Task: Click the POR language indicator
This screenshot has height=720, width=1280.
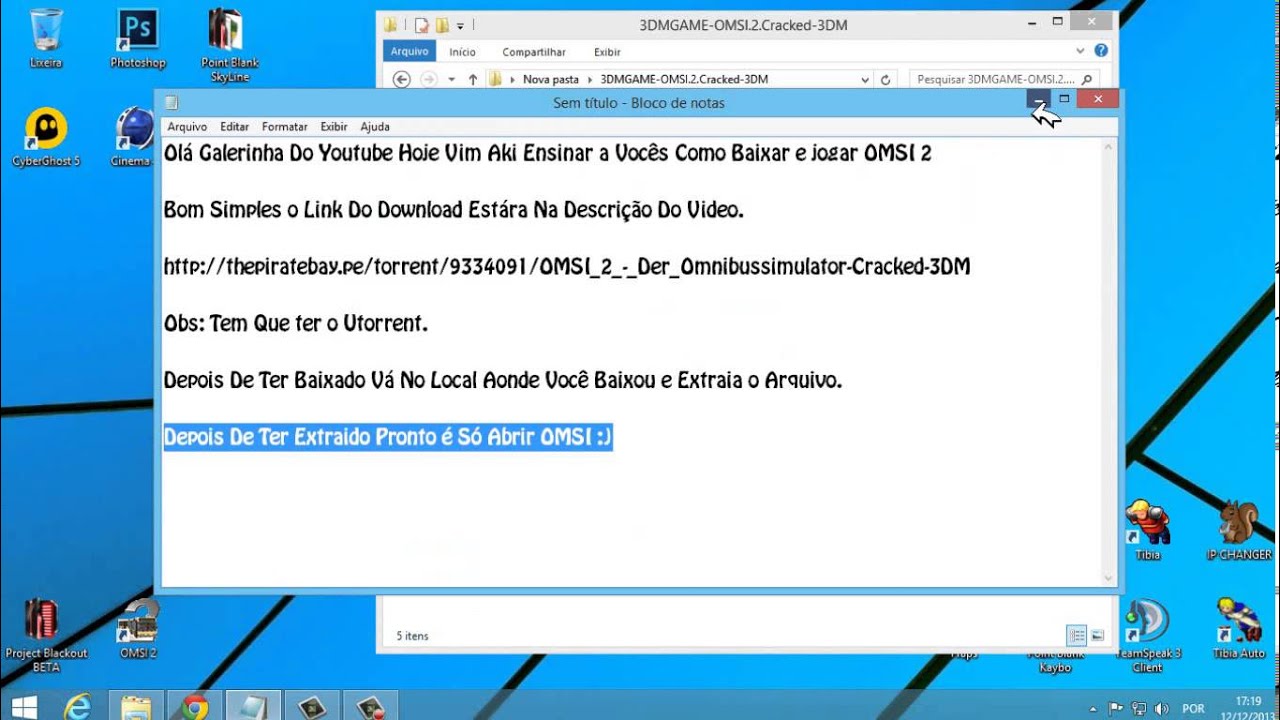Action: [1193, 708]
